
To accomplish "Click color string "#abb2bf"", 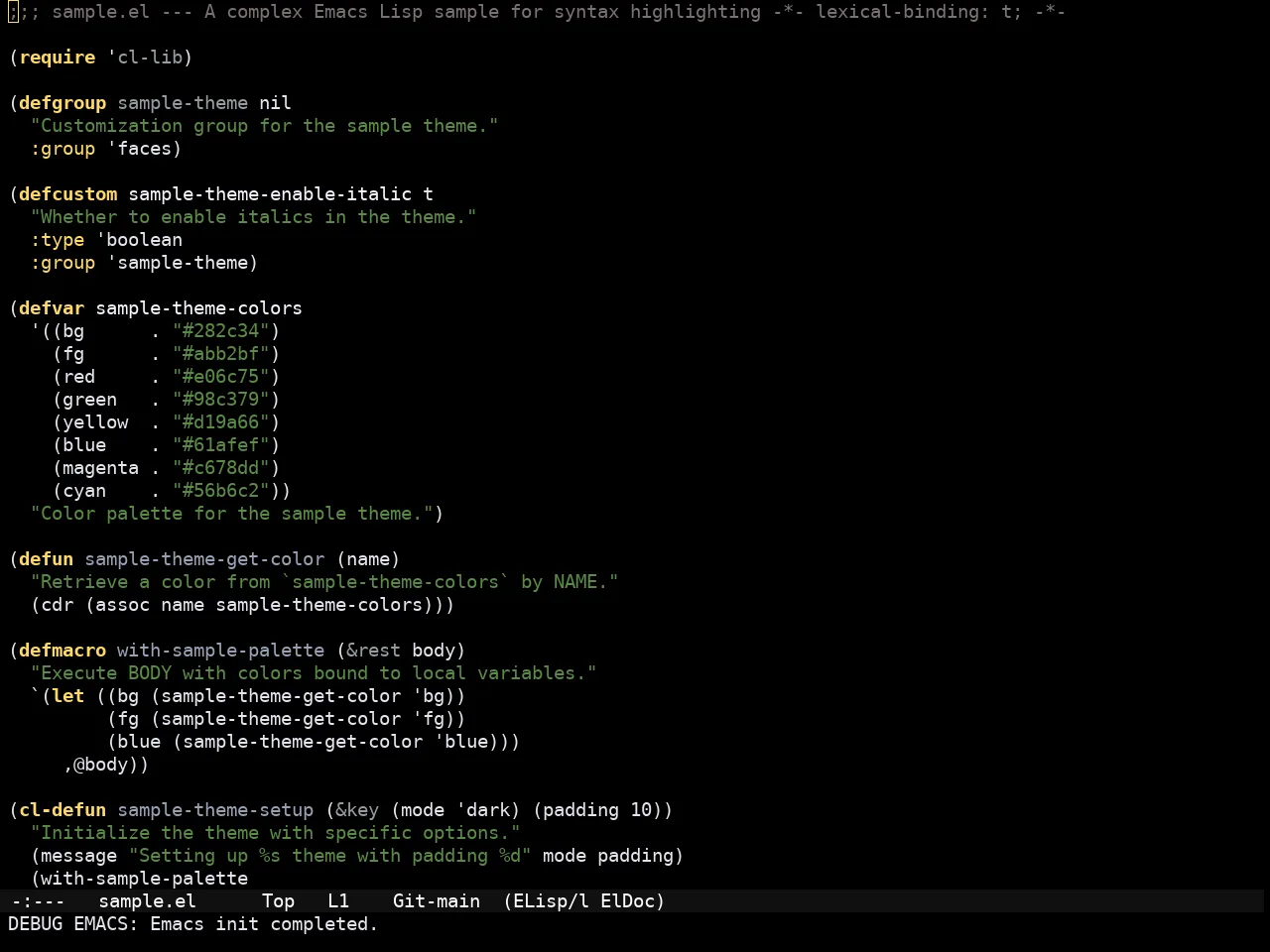I will [221, 354].
